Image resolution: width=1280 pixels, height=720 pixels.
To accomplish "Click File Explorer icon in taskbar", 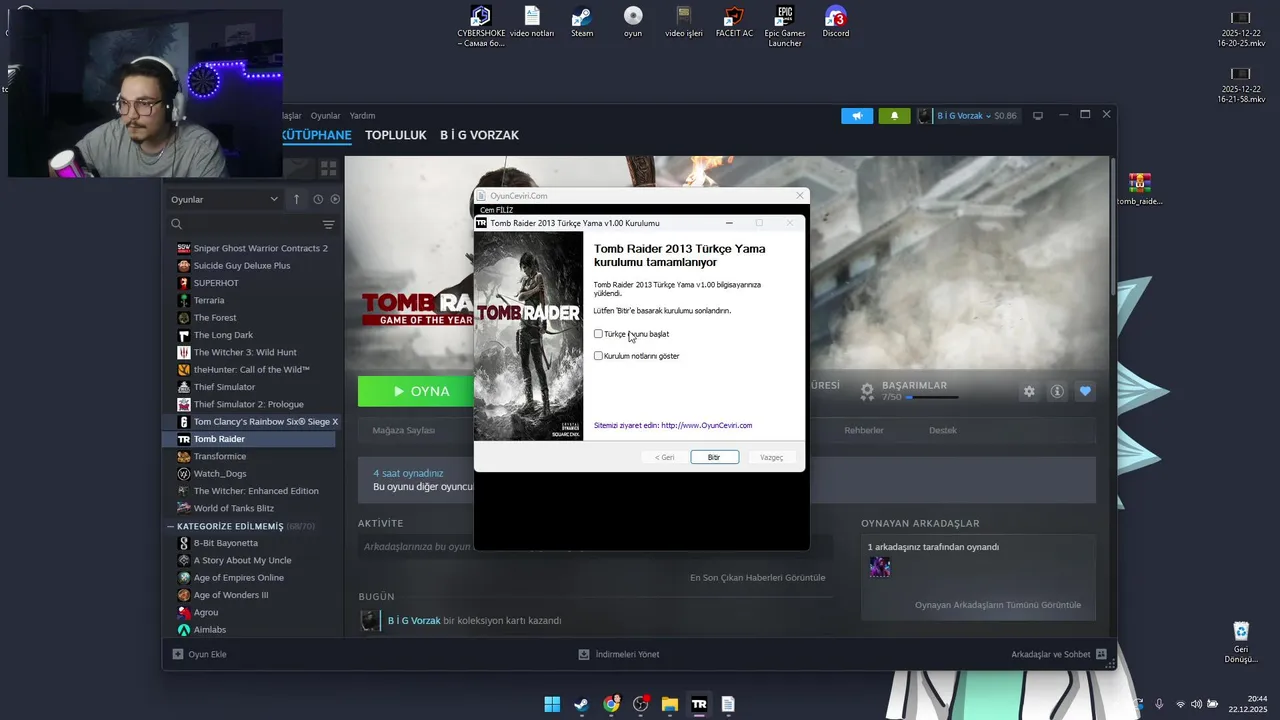I will (670, 704).
